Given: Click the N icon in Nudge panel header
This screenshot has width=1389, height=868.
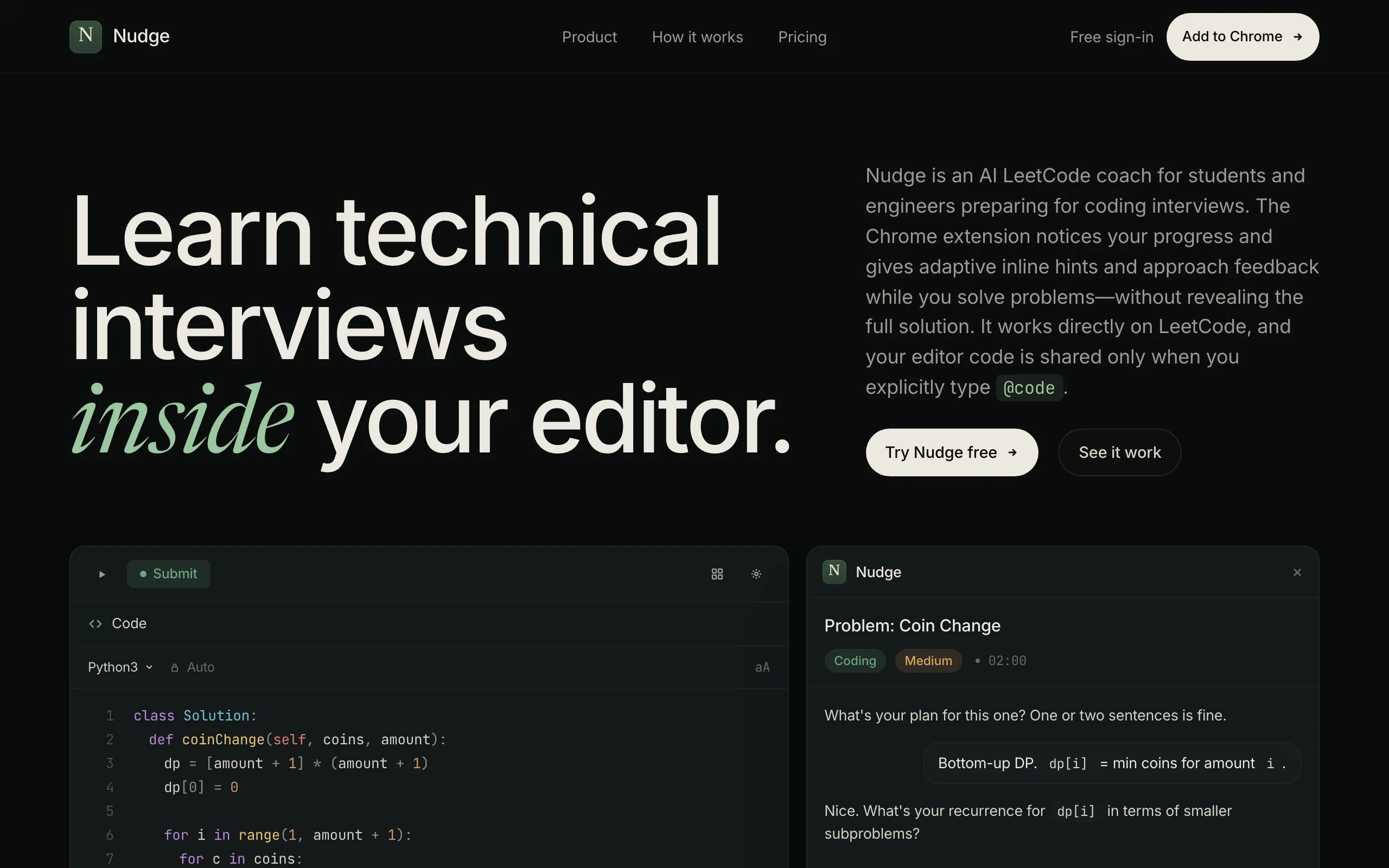Looking at the screenshot, I should (834, 572).
